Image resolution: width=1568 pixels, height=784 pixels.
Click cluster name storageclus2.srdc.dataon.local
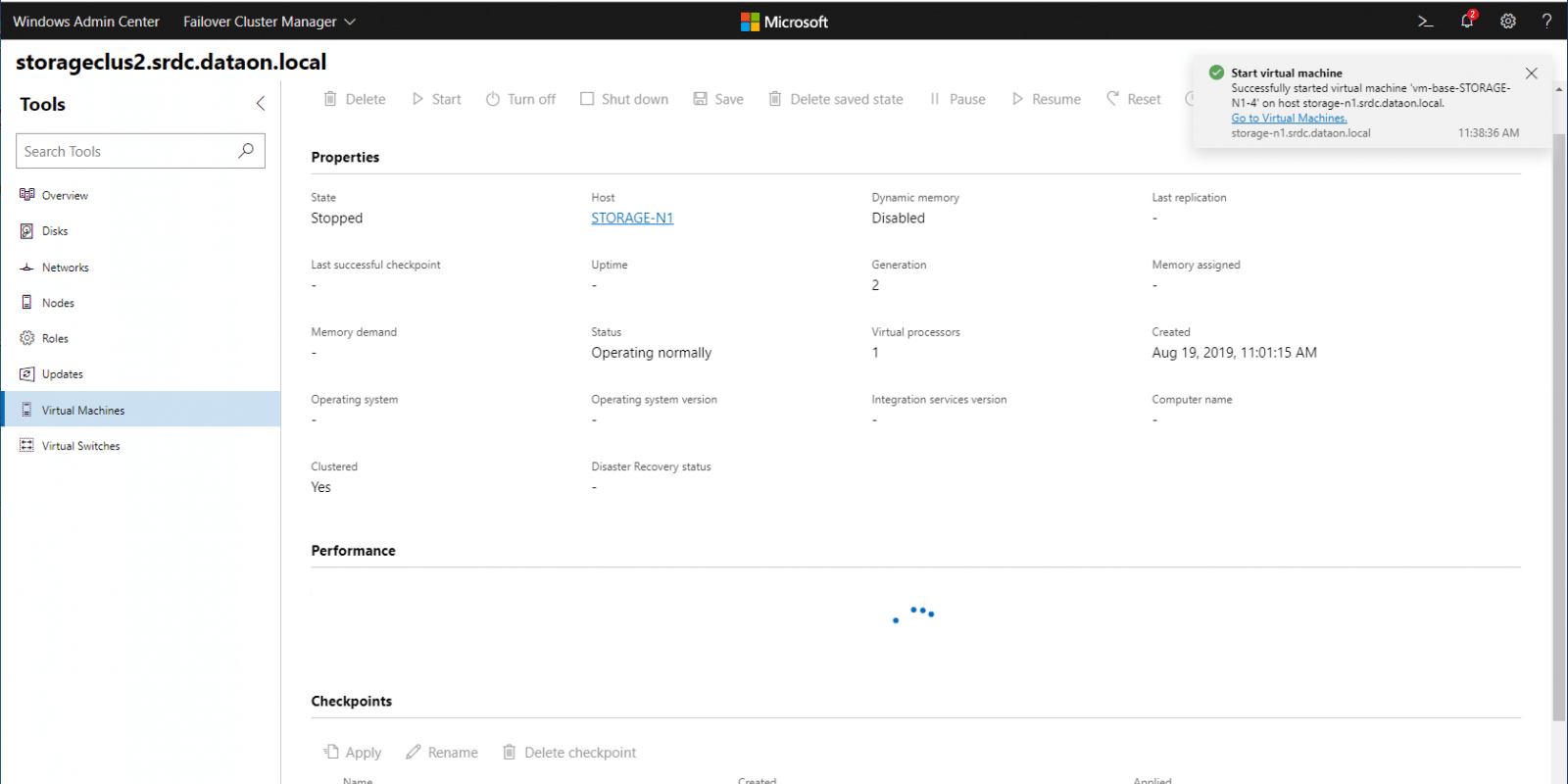click(171, 62)
